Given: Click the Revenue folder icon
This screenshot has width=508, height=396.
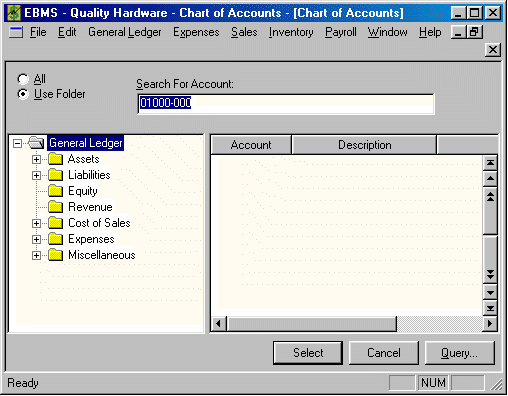Looking at the screenshot, I should tap(55, 207).
